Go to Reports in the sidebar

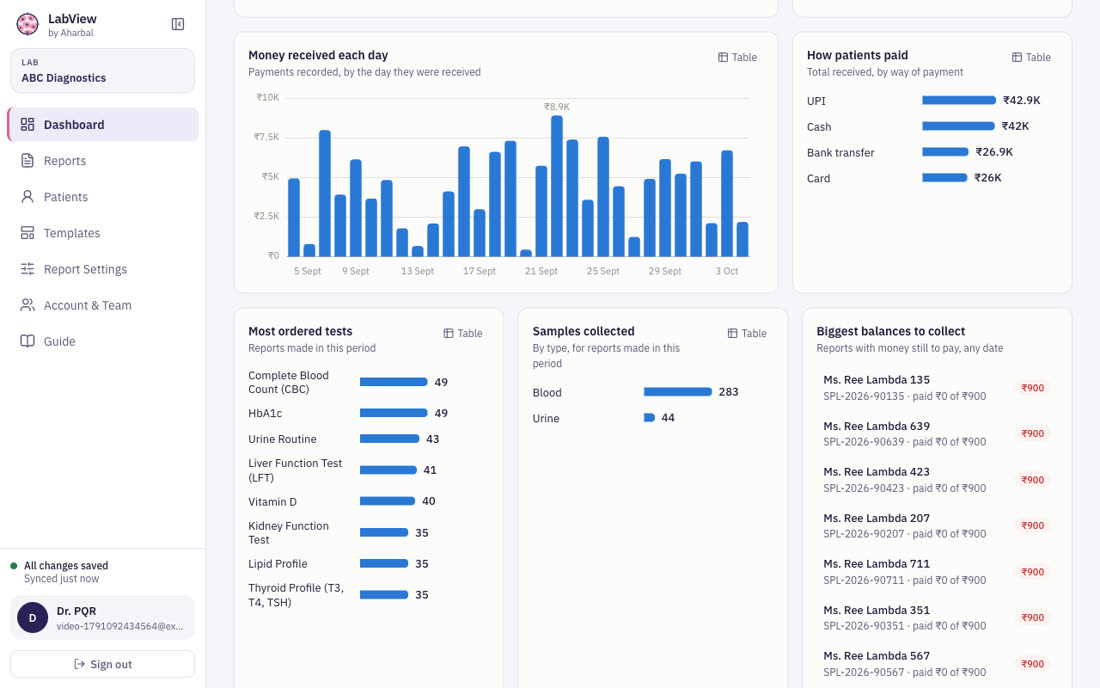[x=103, y=161]
